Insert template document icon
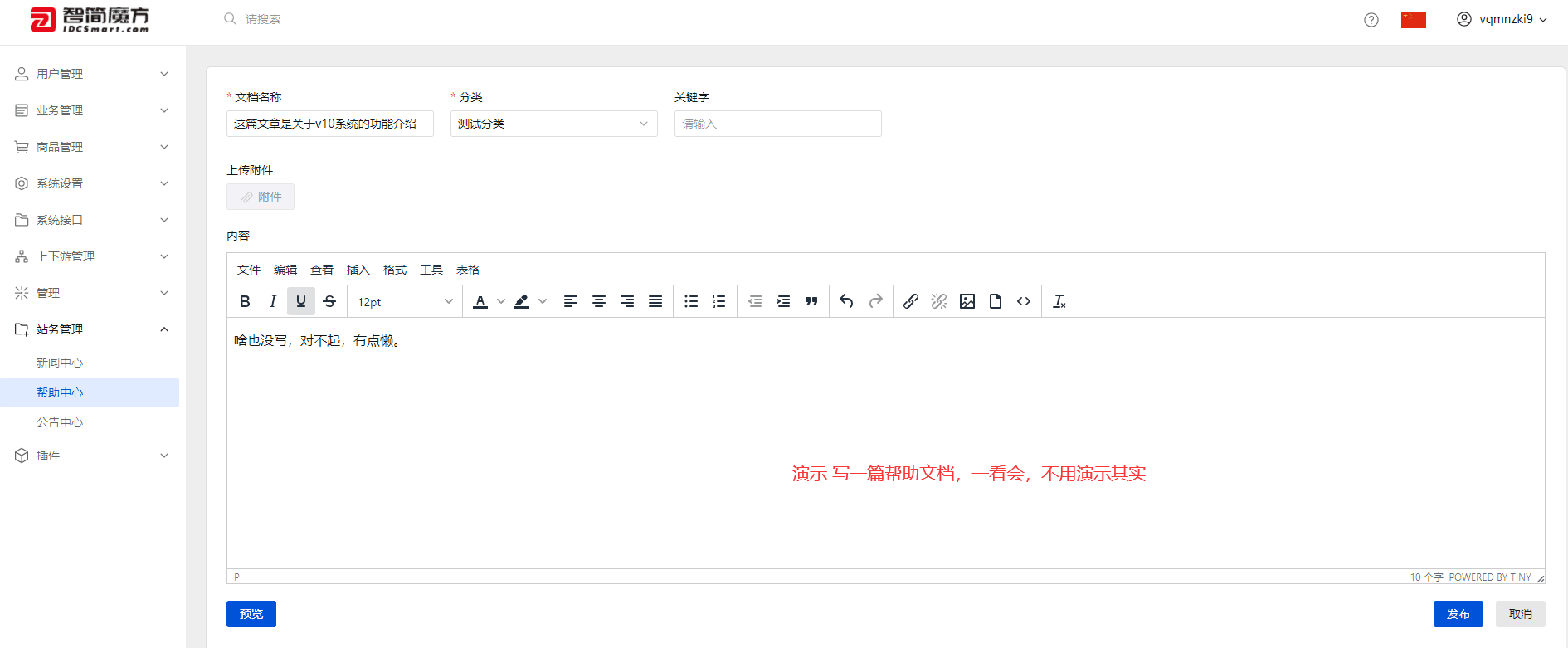 coord(996,301)
